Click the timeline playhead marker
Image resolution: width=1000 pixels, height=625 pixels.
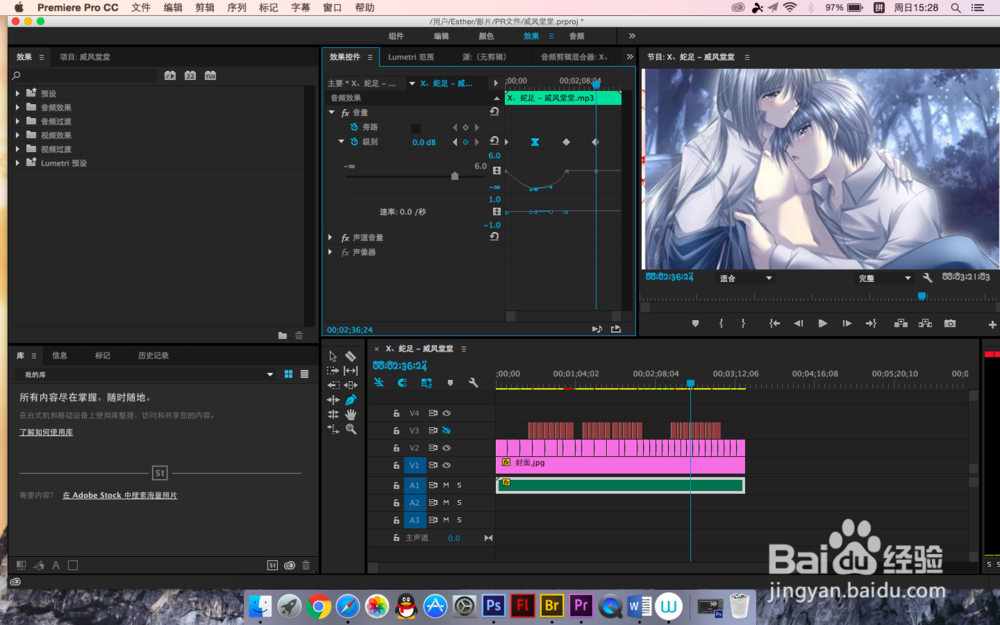pyautogui.click(x=690, y=383)
